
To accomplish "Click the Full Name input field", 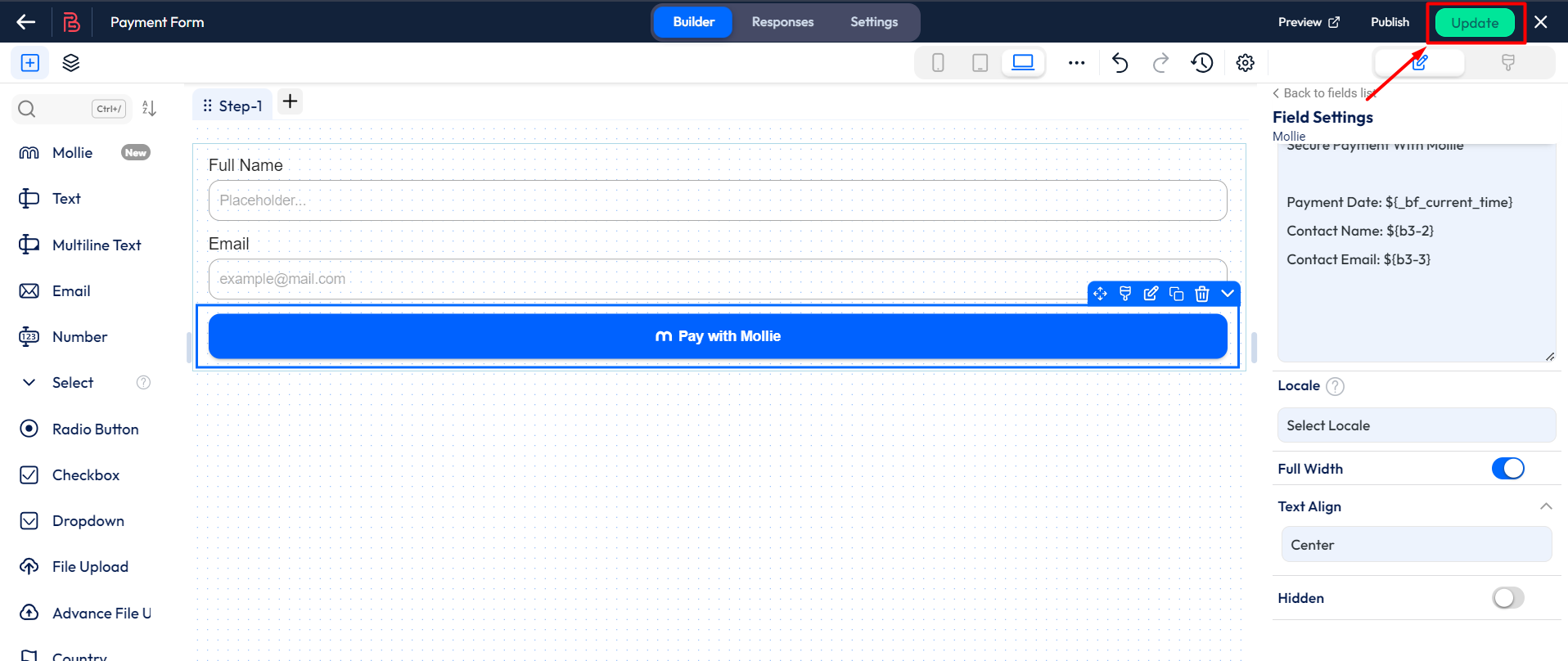I will point(717,200).
